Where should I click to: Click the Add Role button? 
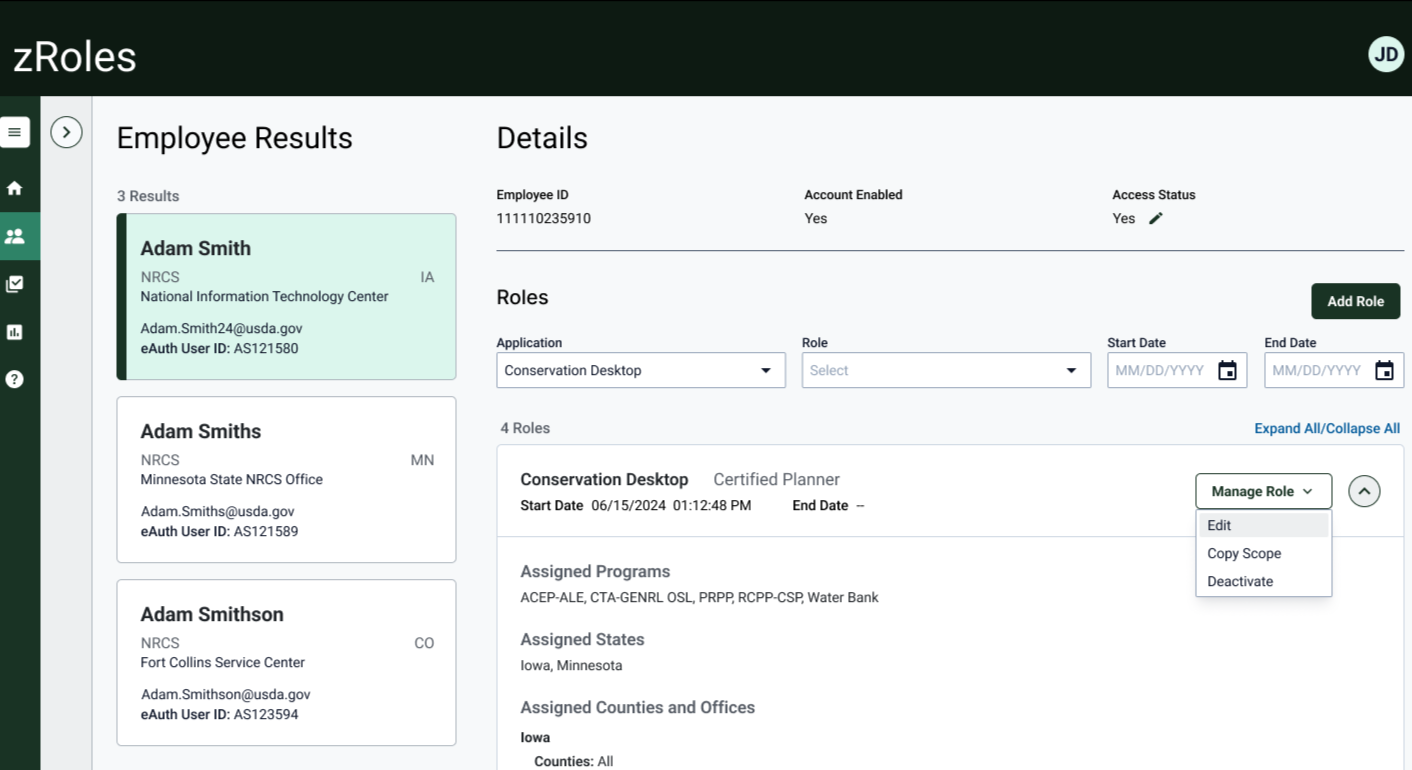click(1355, 301)
